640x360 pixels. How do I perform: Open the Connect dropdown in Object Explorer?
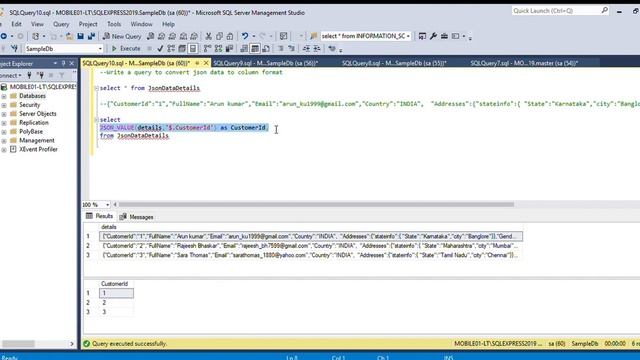tap(11, 76)
